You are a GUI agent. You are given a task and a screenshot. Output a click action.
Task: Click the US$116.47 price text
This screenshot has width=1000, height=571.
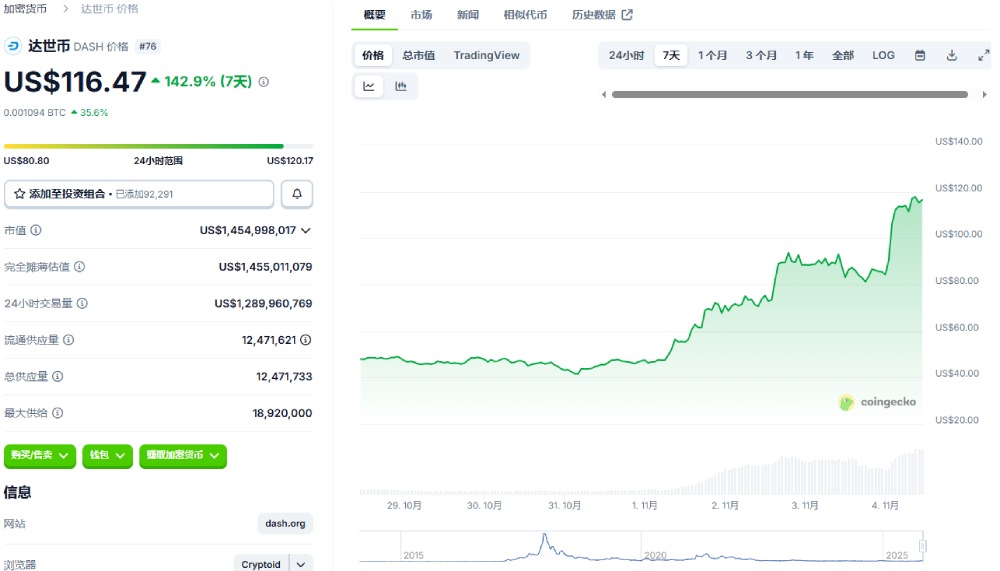(x=75, y=82)
